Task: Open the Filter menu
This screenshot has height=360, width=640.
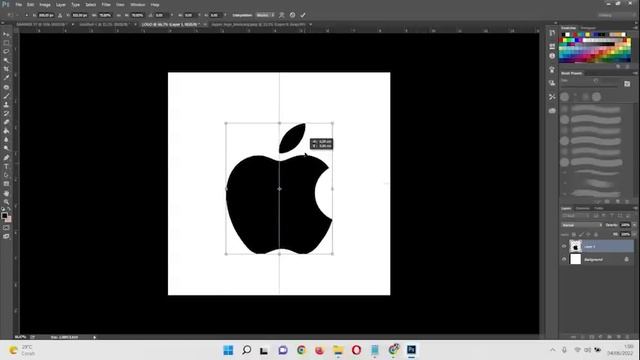Action: point(106,4)
